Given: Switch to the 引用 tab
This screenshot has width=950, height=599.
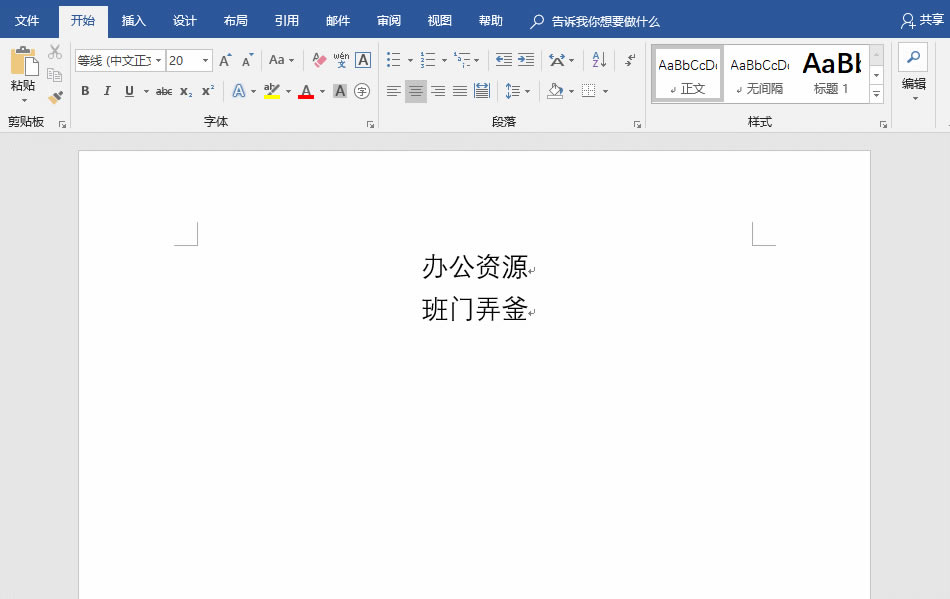Looking at the screenshot, I should point(287,21).
